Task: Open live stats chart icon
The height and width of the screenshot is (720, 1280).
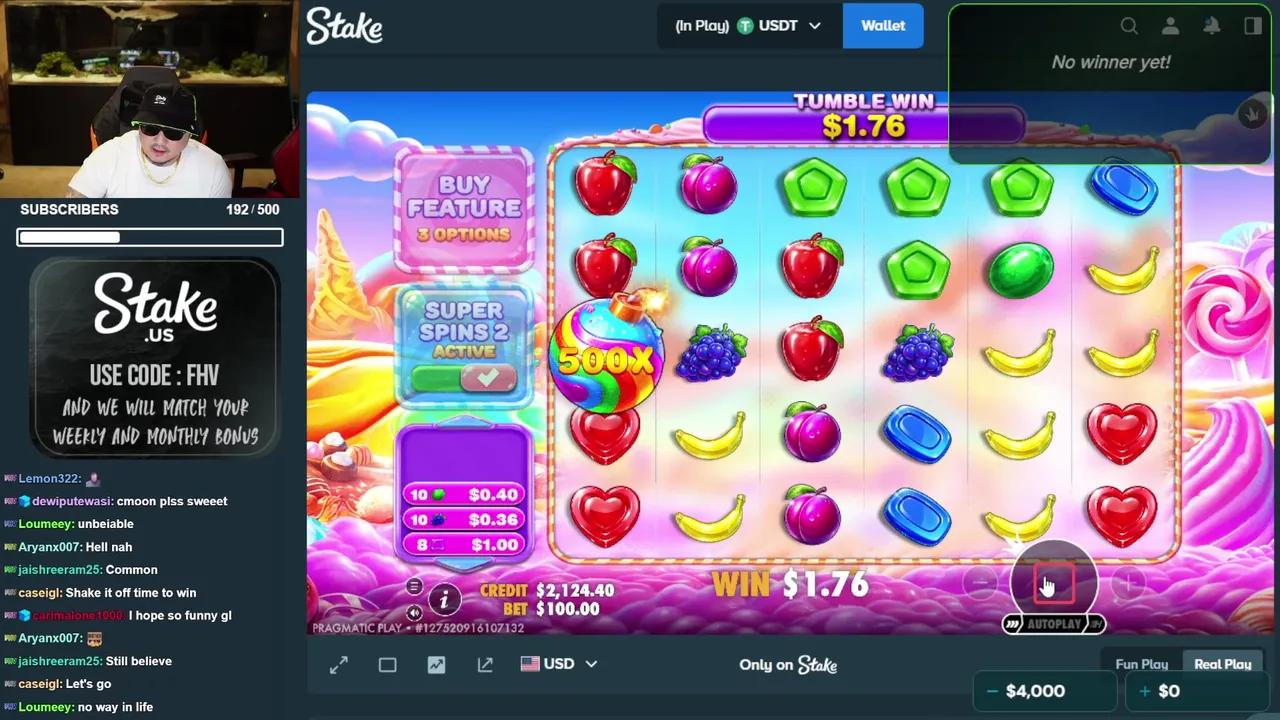Action: pos(436,665)
